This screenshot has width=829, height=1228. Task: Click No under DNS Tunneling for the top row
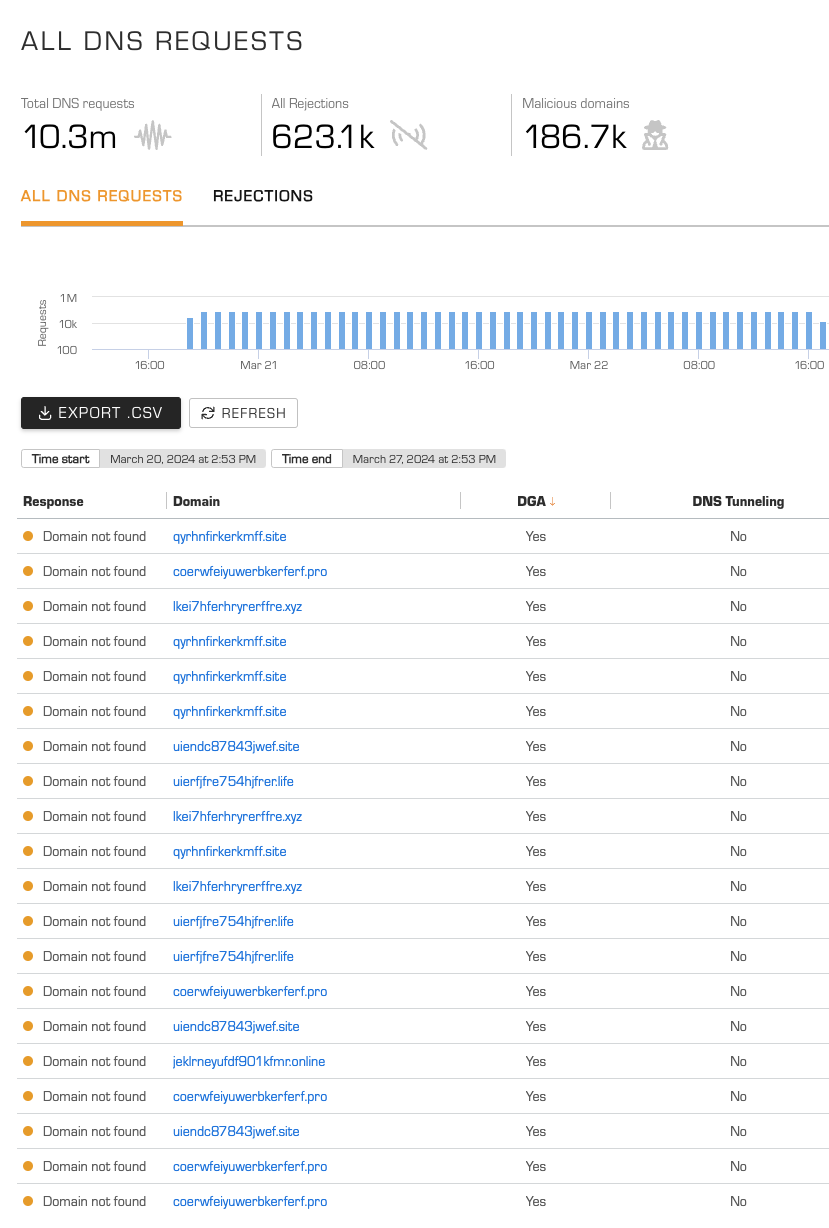[738, 536]
